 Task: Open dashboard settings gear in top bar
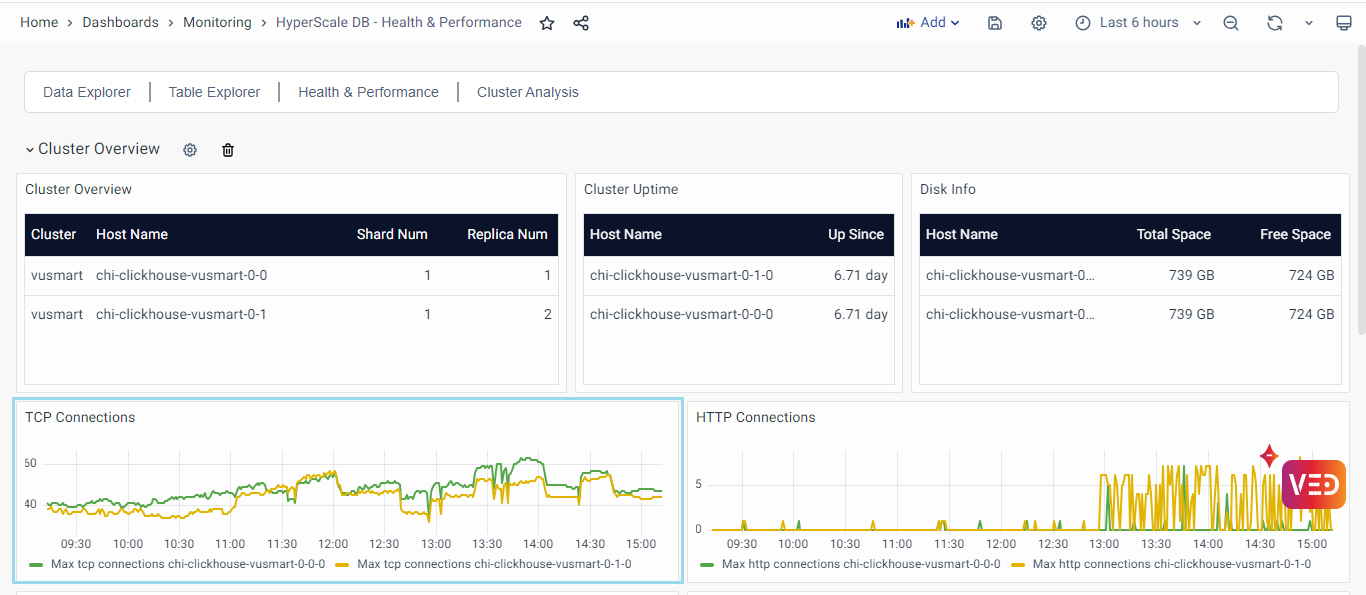coord(1039,23)
